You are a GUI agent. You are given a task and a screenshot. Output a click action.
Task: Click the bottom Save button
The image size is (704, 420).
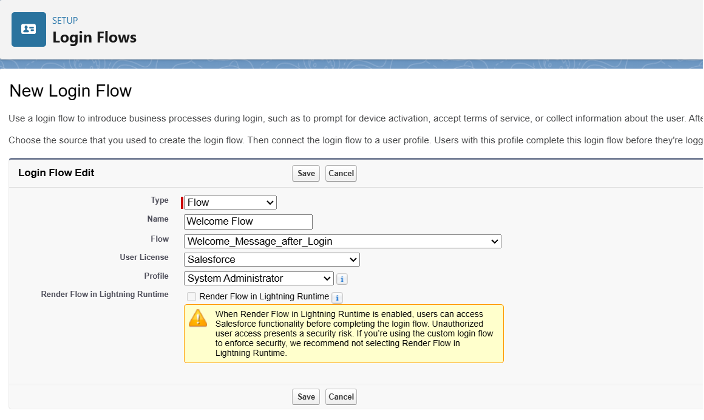coord(306,397)
